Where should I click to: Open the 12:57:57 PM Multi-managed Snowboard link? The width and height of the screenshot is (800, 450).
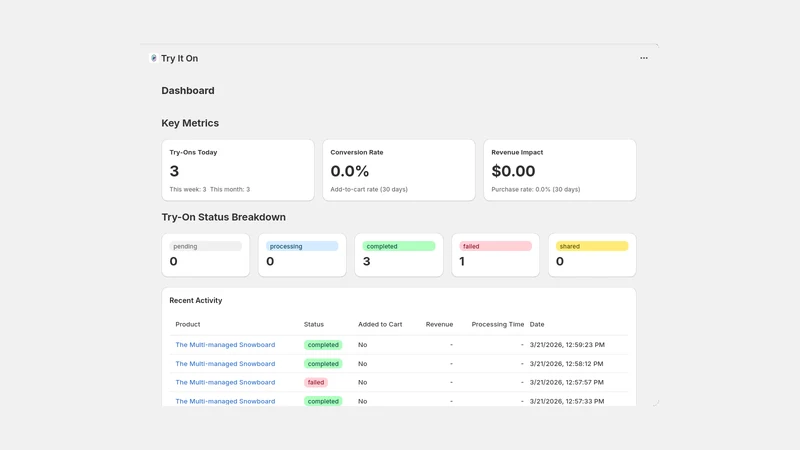tap(225, 382)
